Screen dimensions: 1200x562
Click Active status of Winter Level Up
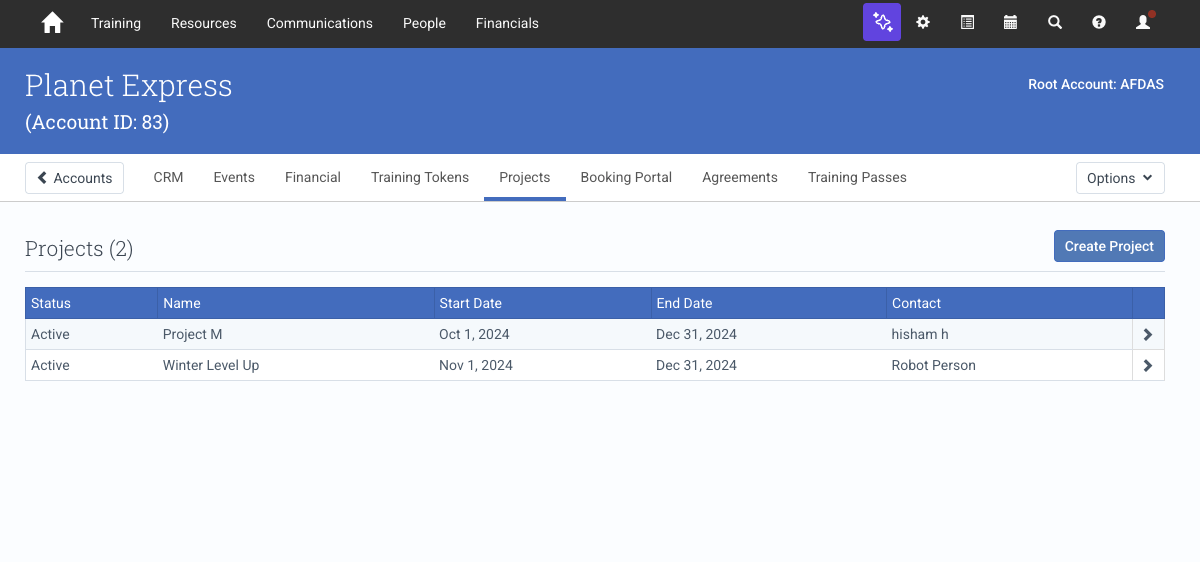point(50,365)
